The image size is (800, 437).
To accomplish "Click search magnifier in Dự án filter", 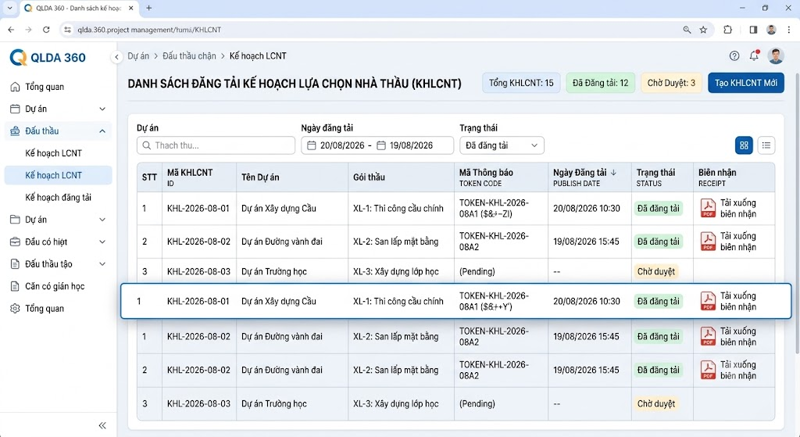I will (x=147, y=146).
